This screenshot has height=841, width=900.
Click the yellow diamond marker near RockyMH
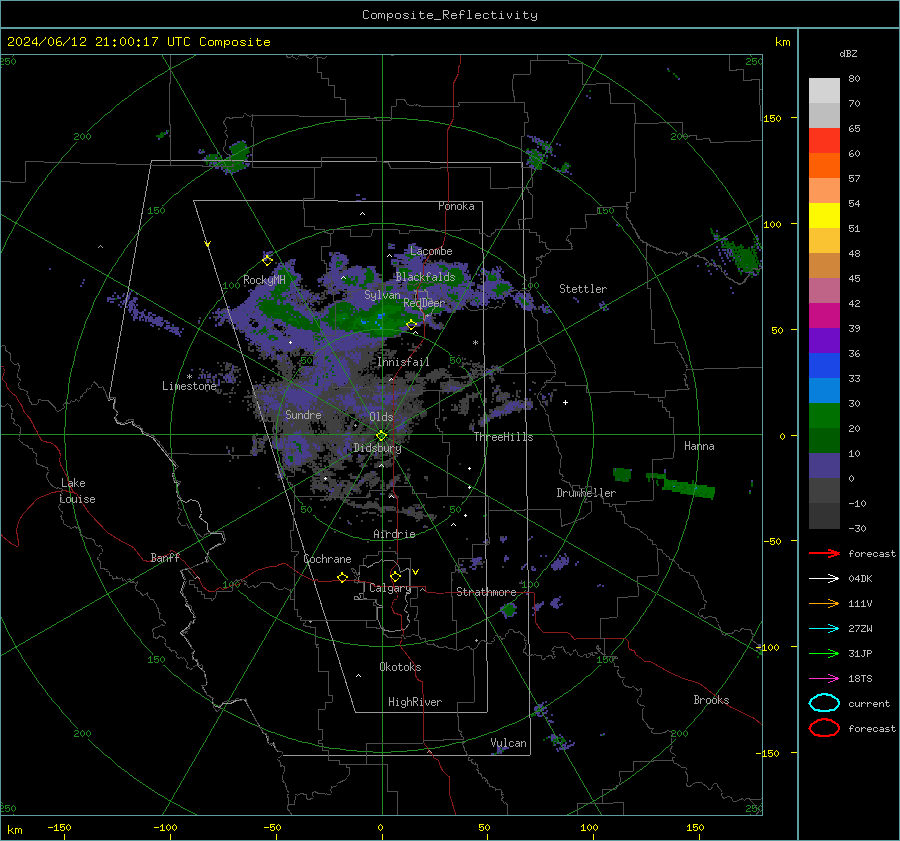coord(267,261)
